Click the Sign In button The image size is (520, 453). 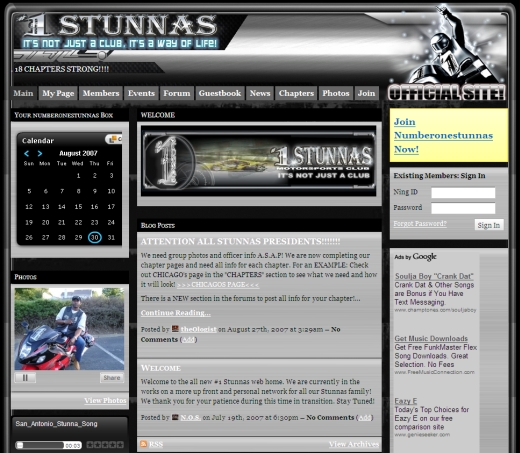[x=489, y=225]
